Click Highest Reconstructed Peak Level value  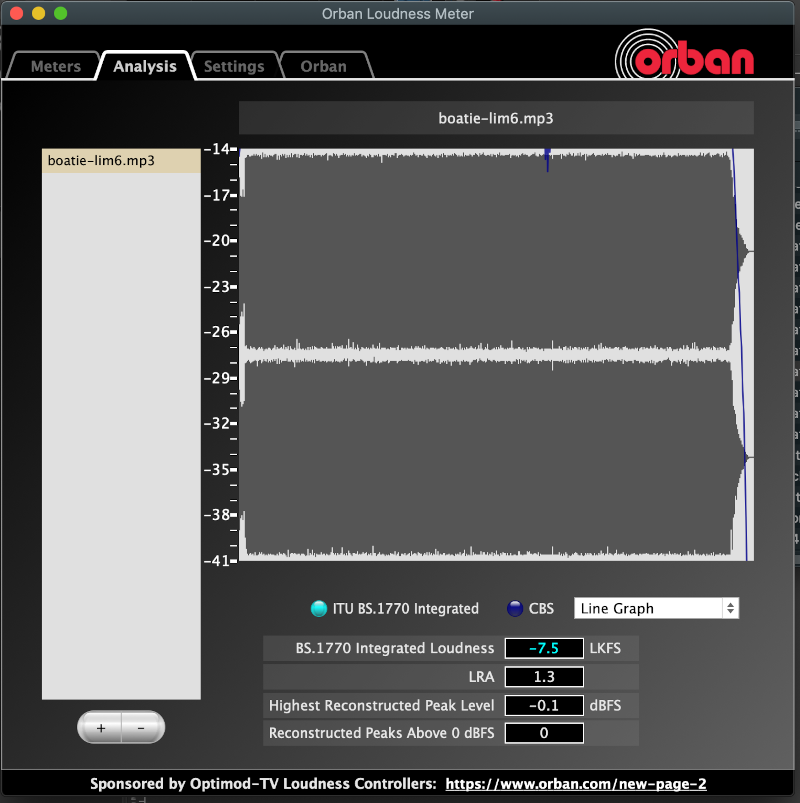[544, 705]
